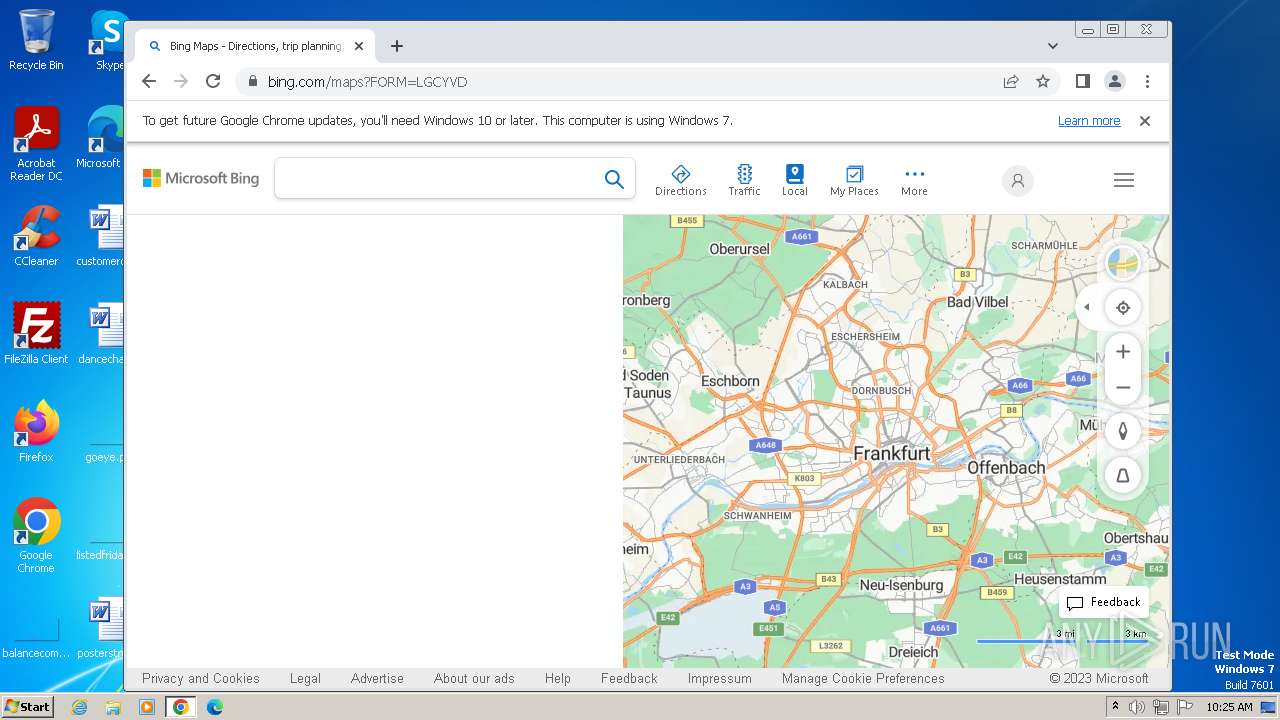Image resolution: width=1280 pixels, height=720 pixels.
Task: Click the Eschborn map label
Action: click(730, 381)
